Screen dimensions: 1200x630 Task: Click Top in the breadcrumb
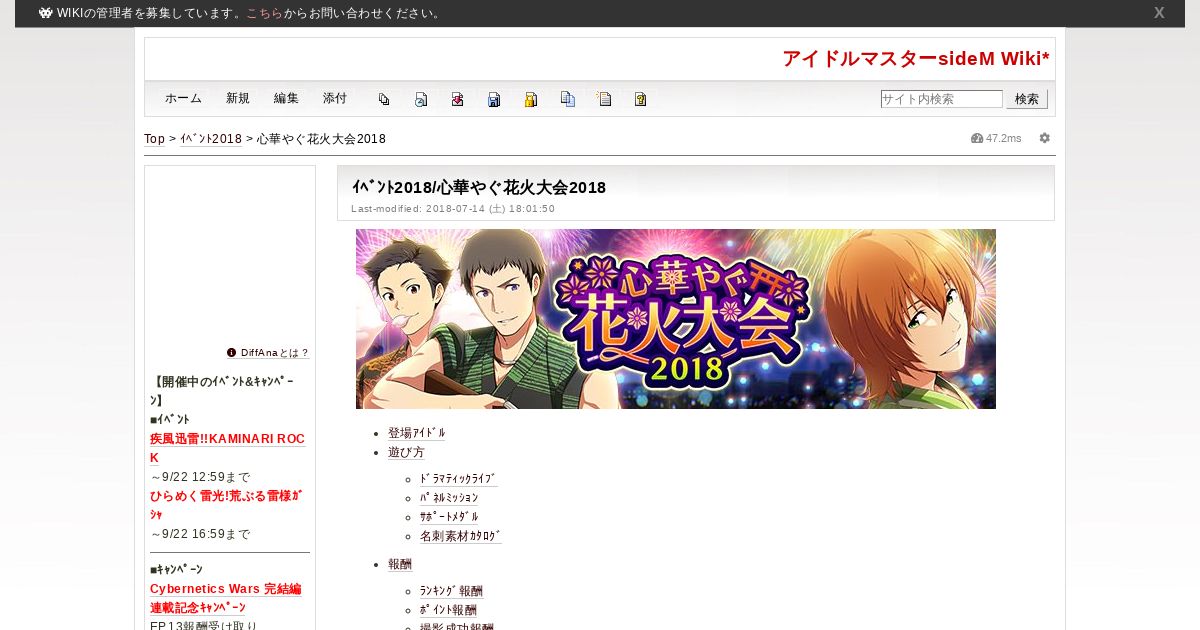(155, 139)
